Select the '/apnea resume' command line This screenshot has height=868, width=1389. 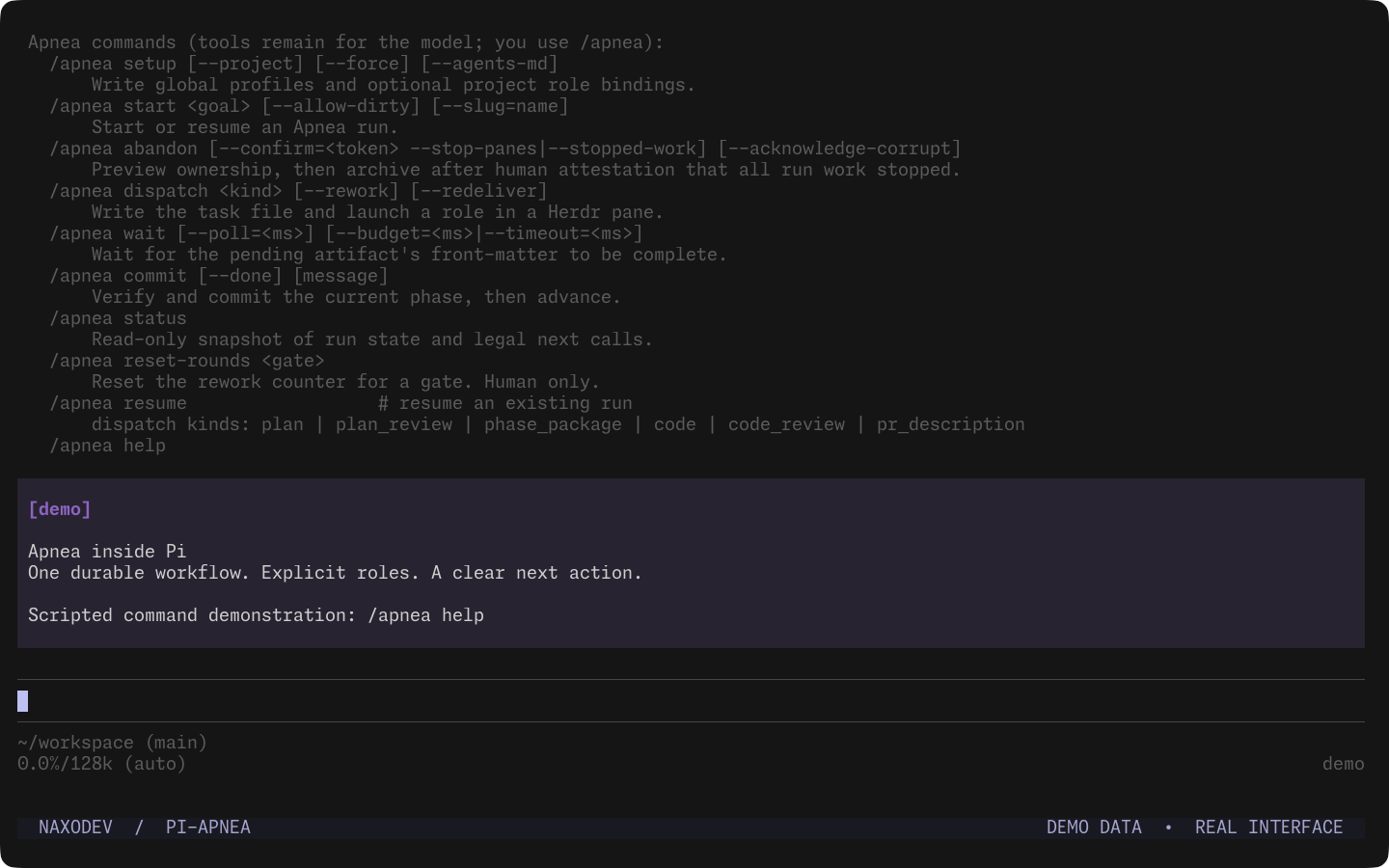pos(340,403)
